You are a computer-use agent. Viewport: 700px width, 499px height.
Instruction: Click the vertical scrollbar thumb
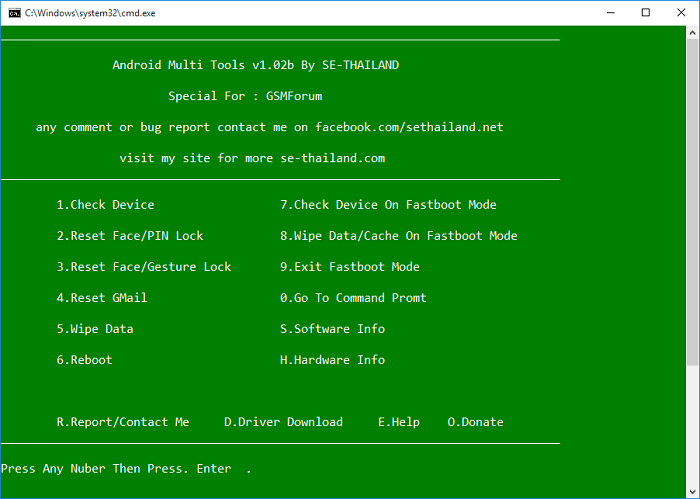692,202
